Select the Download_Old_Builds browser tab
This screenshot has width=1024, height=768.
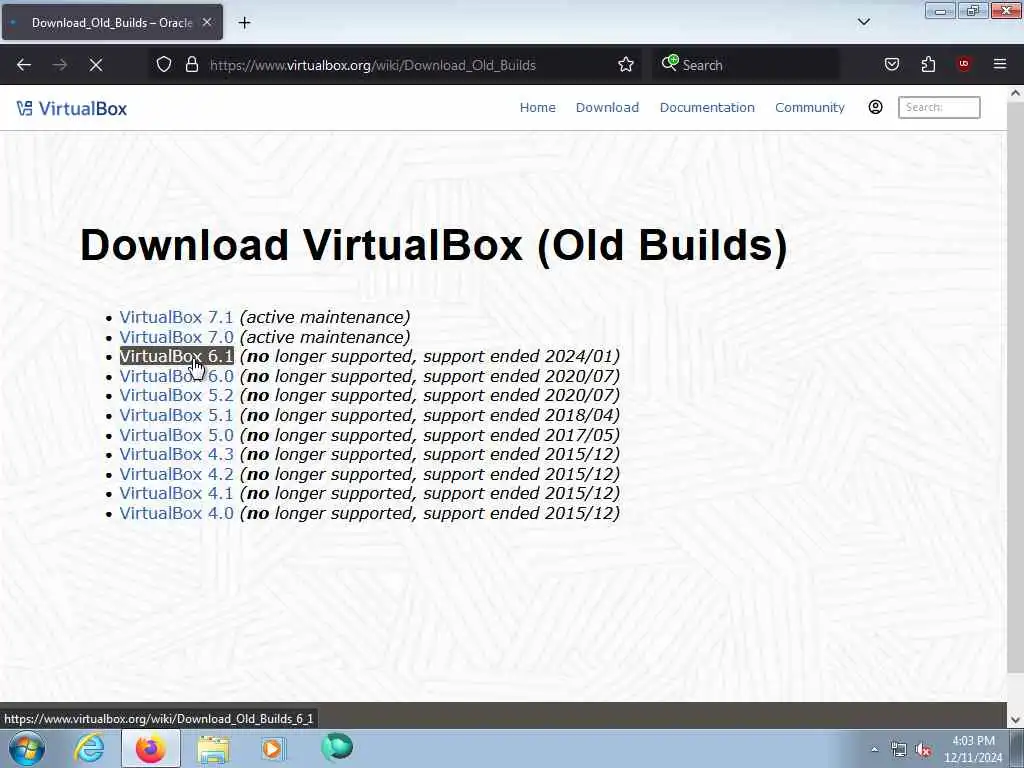pyautogui.click(x=112, y=22)
